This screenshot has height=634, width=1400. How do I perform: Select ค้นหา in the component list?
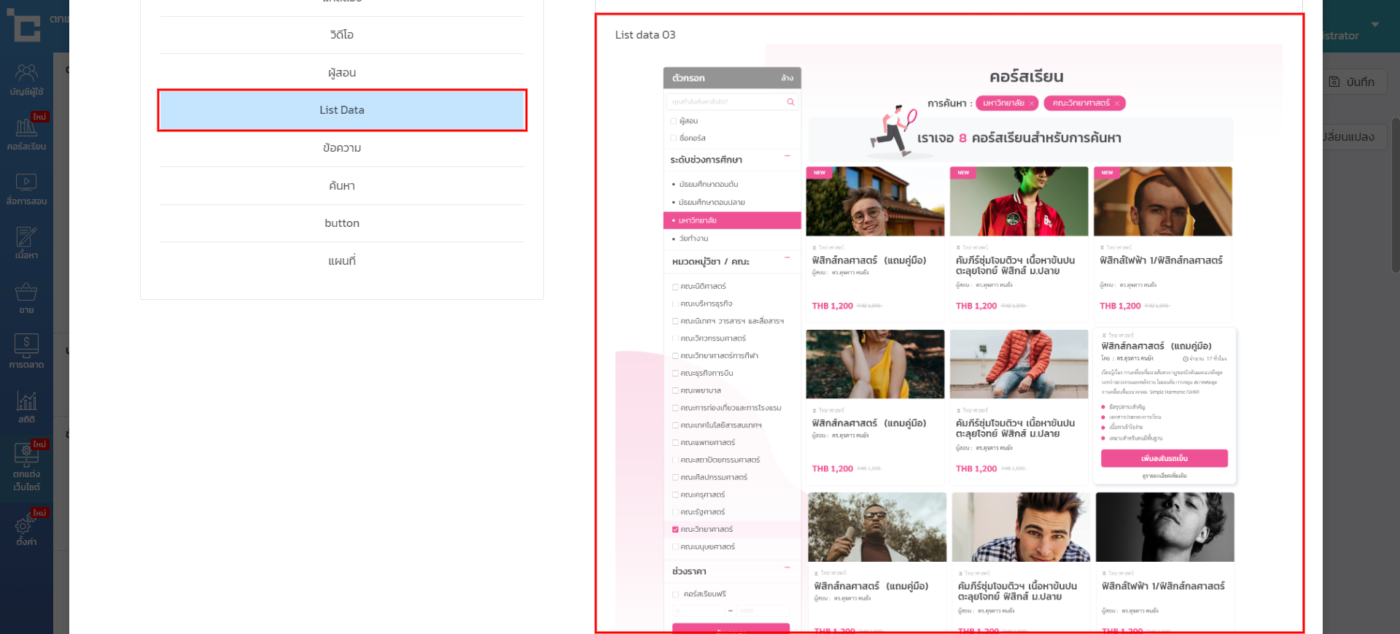(341, 186)
